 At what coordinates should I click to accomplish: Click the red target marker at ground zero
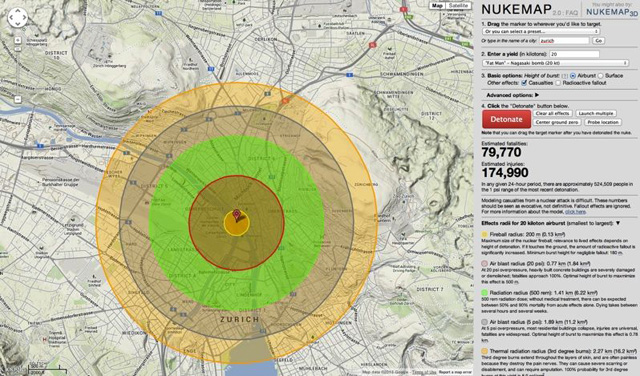236,215
